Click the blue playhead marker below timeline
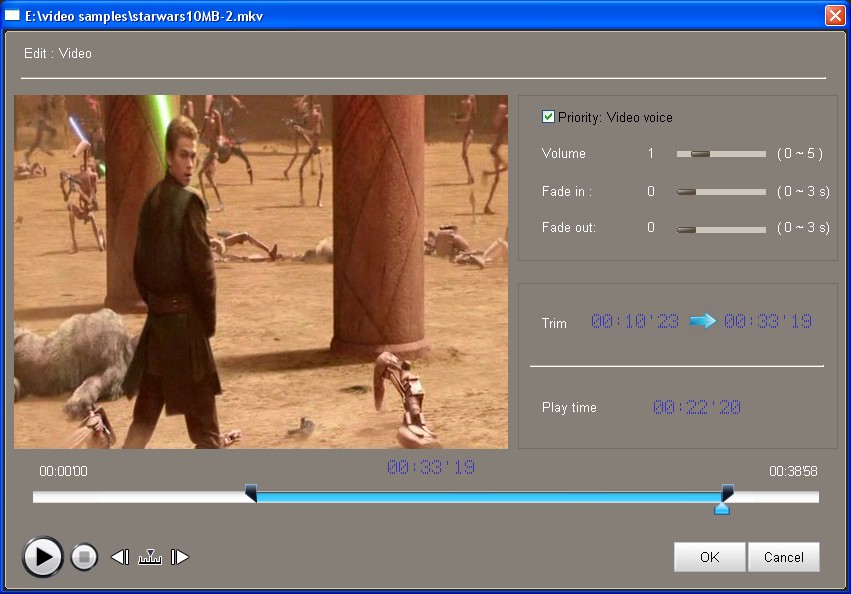This screenshot has width=851, height=594. pos(722,509)
